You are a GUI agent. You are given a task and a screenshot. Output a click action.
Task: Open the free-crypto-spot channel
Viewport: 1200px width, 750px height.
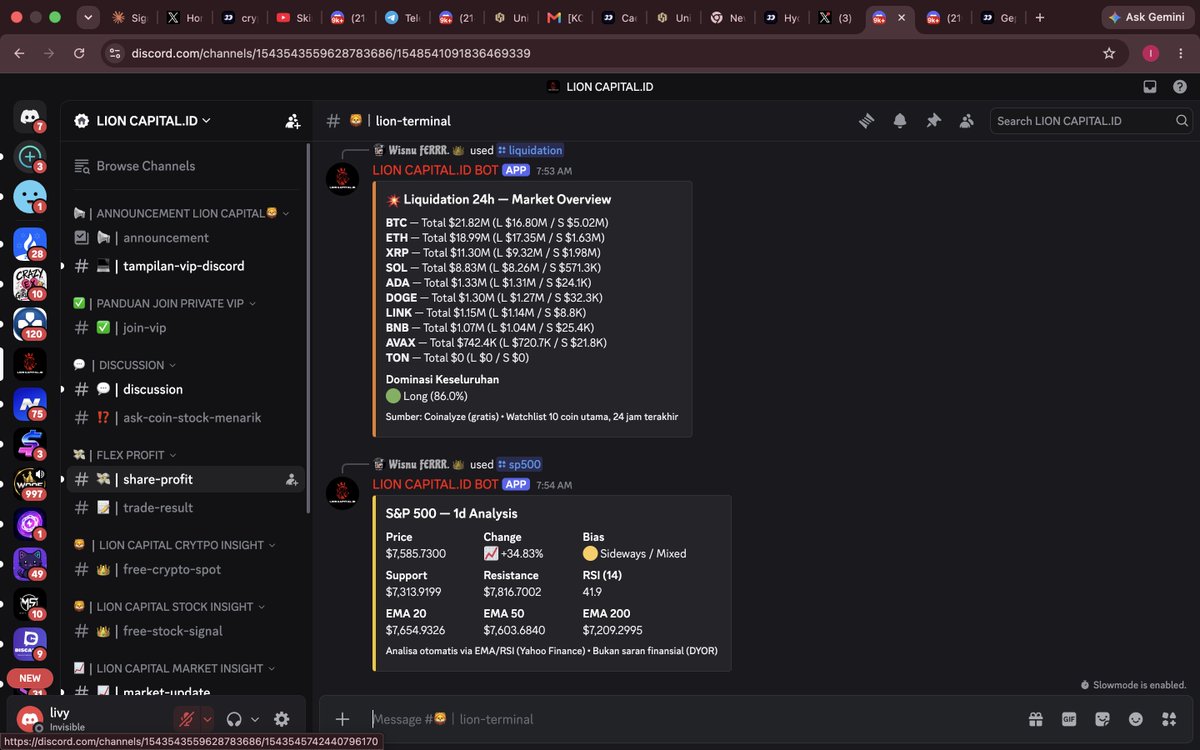coord(186,569)
